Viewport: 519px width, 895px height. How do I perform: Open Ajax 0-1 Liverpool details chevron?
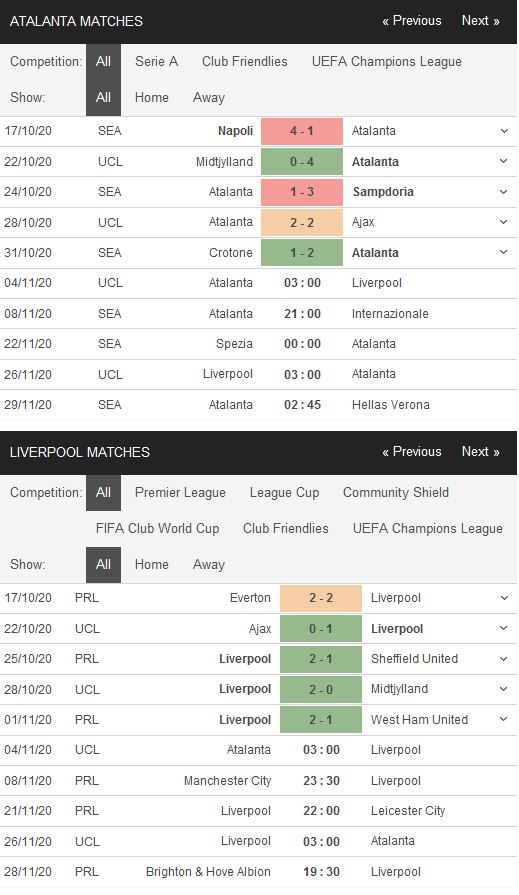504,628
